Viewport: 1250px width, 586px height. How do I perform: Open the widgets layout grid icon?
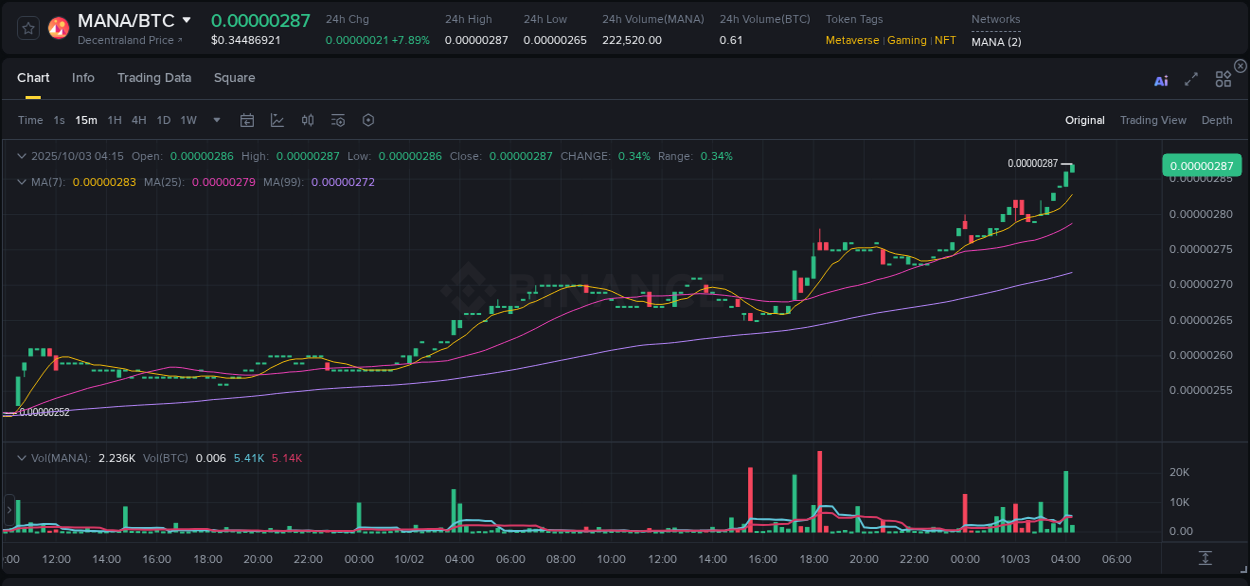click(x=1223, y=79)
